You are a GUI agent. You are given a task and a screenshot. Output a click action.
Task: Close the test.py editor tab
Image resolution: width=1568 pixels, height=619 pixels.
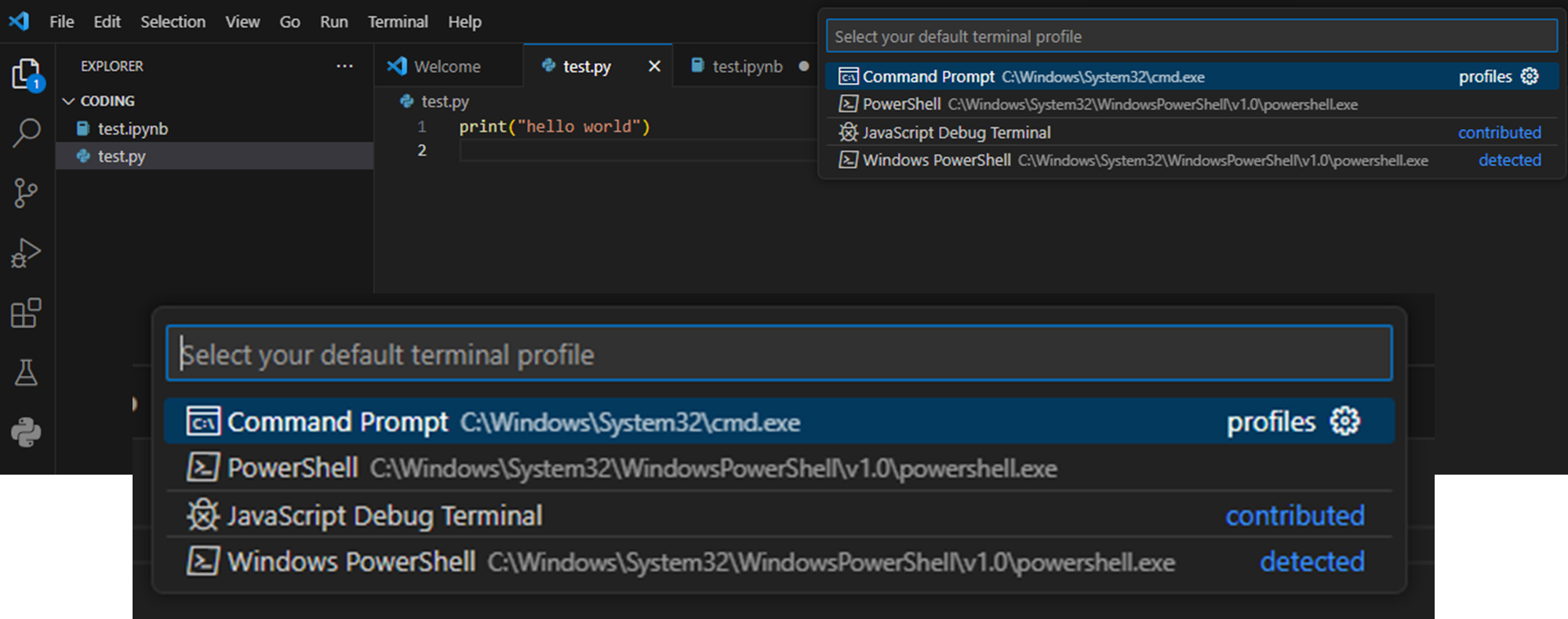click(x=654, y=66)
